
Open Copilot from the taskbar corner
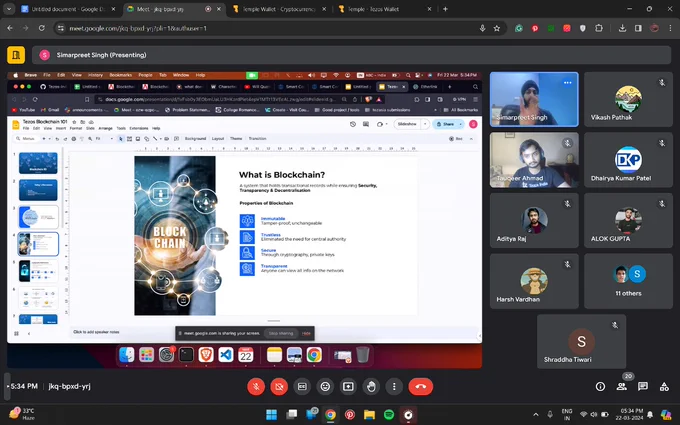[x=666, y=415]
